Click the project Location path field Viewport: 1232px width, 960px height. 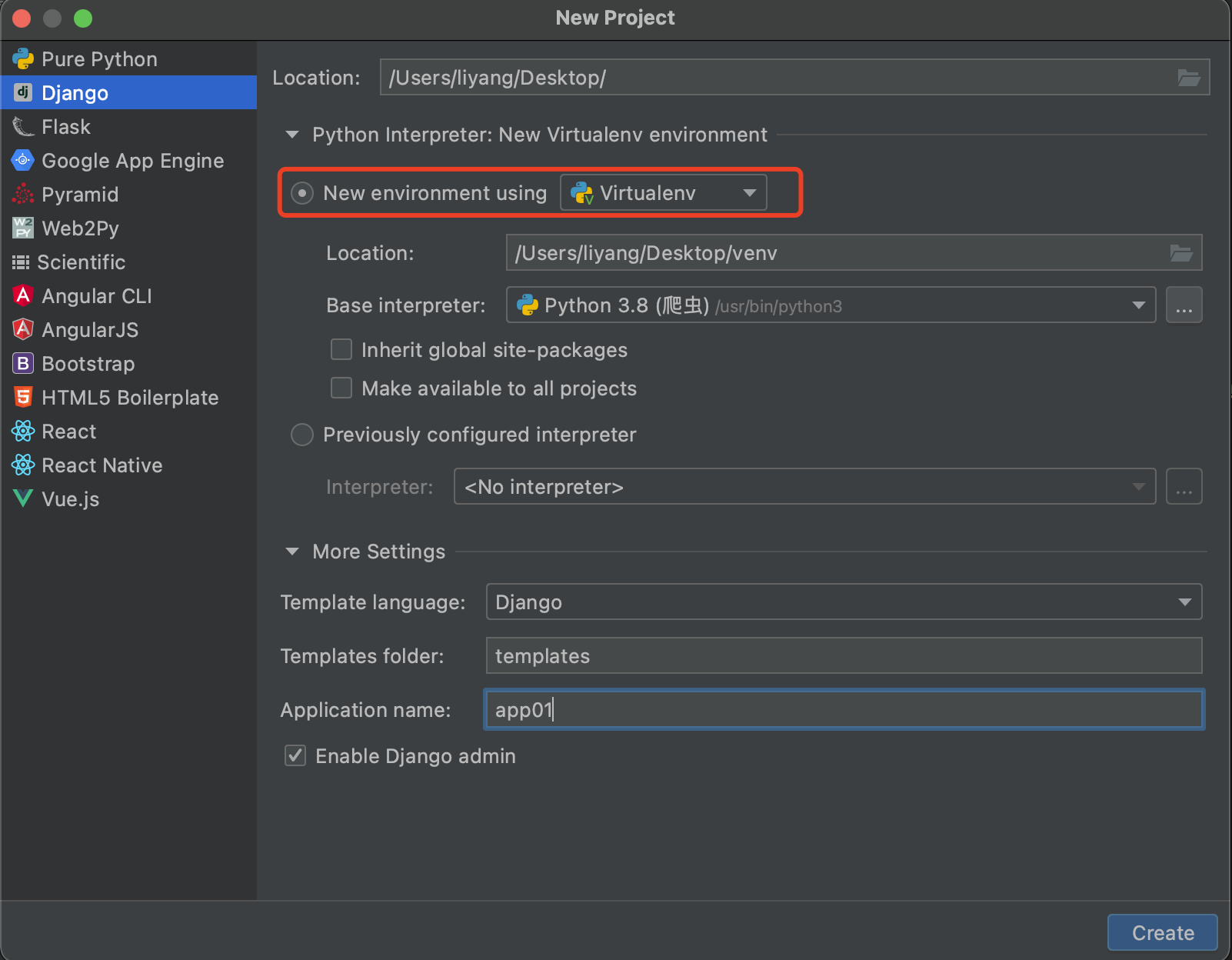click(795, 78)
